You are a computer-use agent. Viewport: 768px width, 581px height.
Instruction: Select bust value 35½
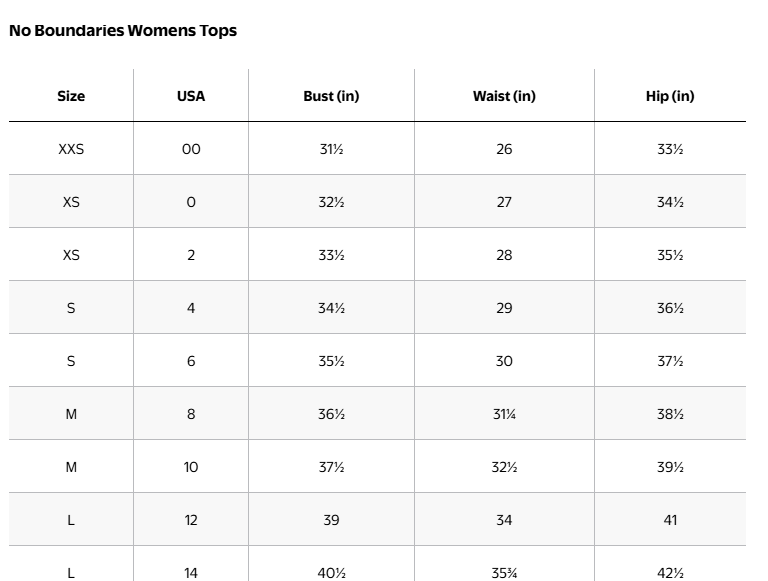click(331, 361)
